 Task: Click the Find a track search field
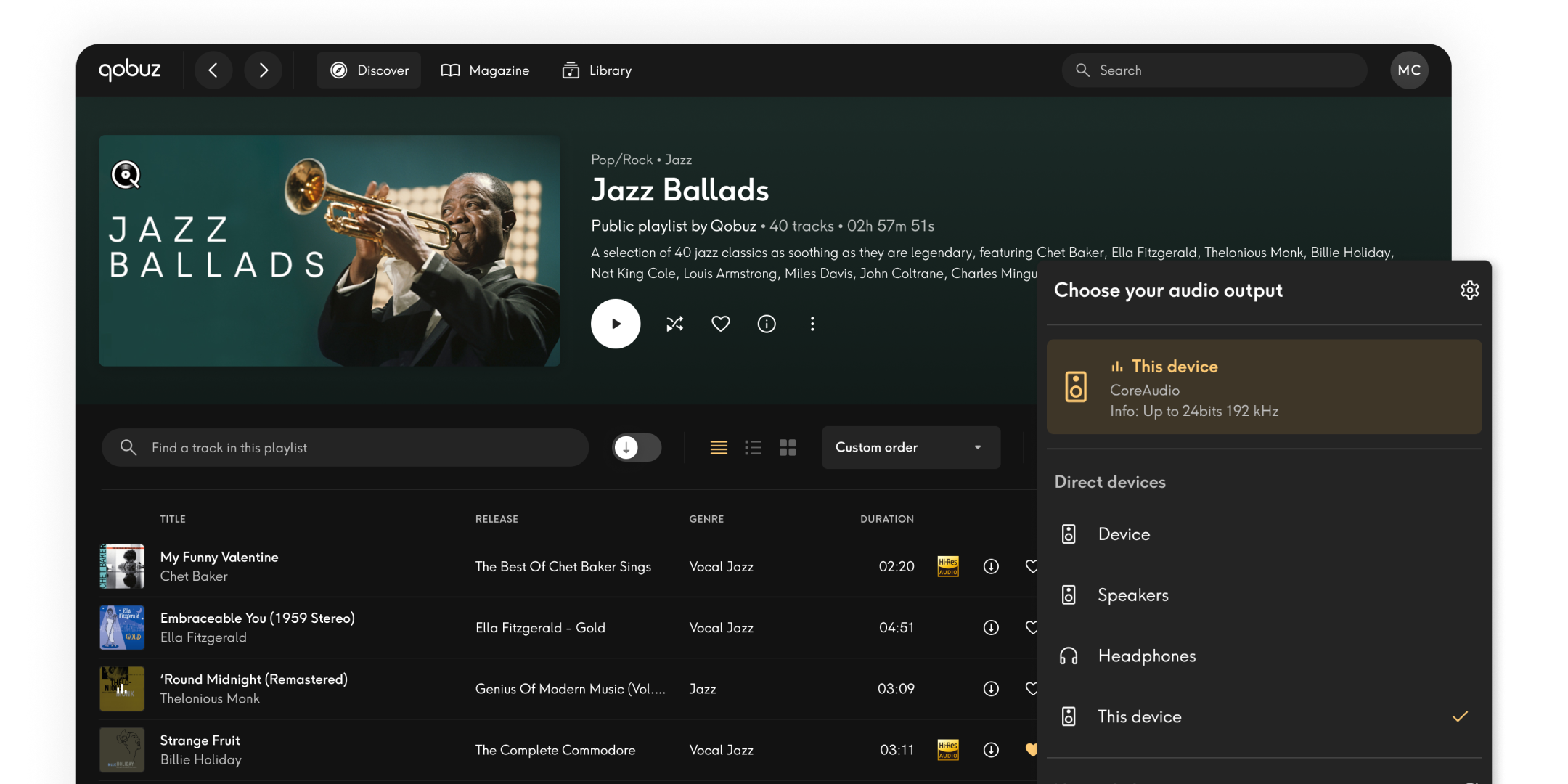coord(345,447)
